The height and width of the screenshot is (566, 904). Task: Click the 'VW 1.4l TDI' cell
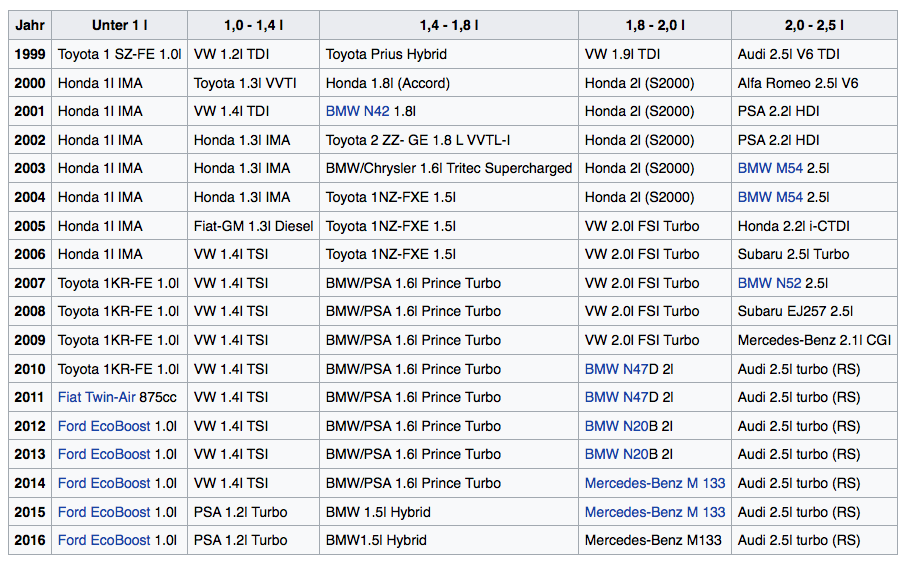coord(254,111)
